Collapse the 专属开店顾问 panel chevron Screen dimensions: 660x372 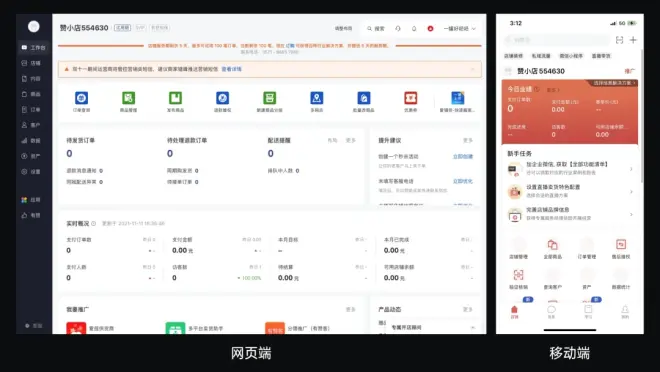(473, 327)
